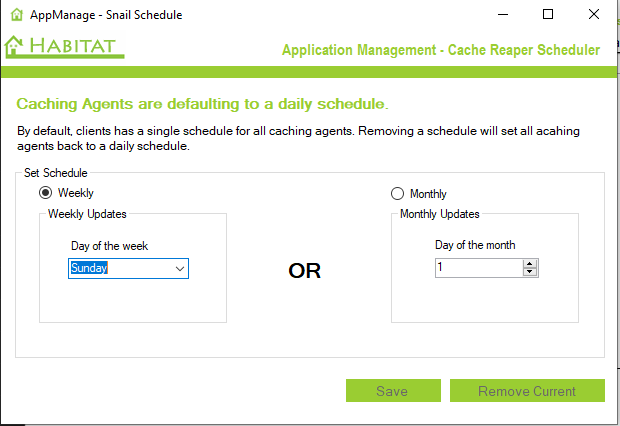Expand the day of week dropdown arrow
Screen dimensions: 620x426
point(180,268)
